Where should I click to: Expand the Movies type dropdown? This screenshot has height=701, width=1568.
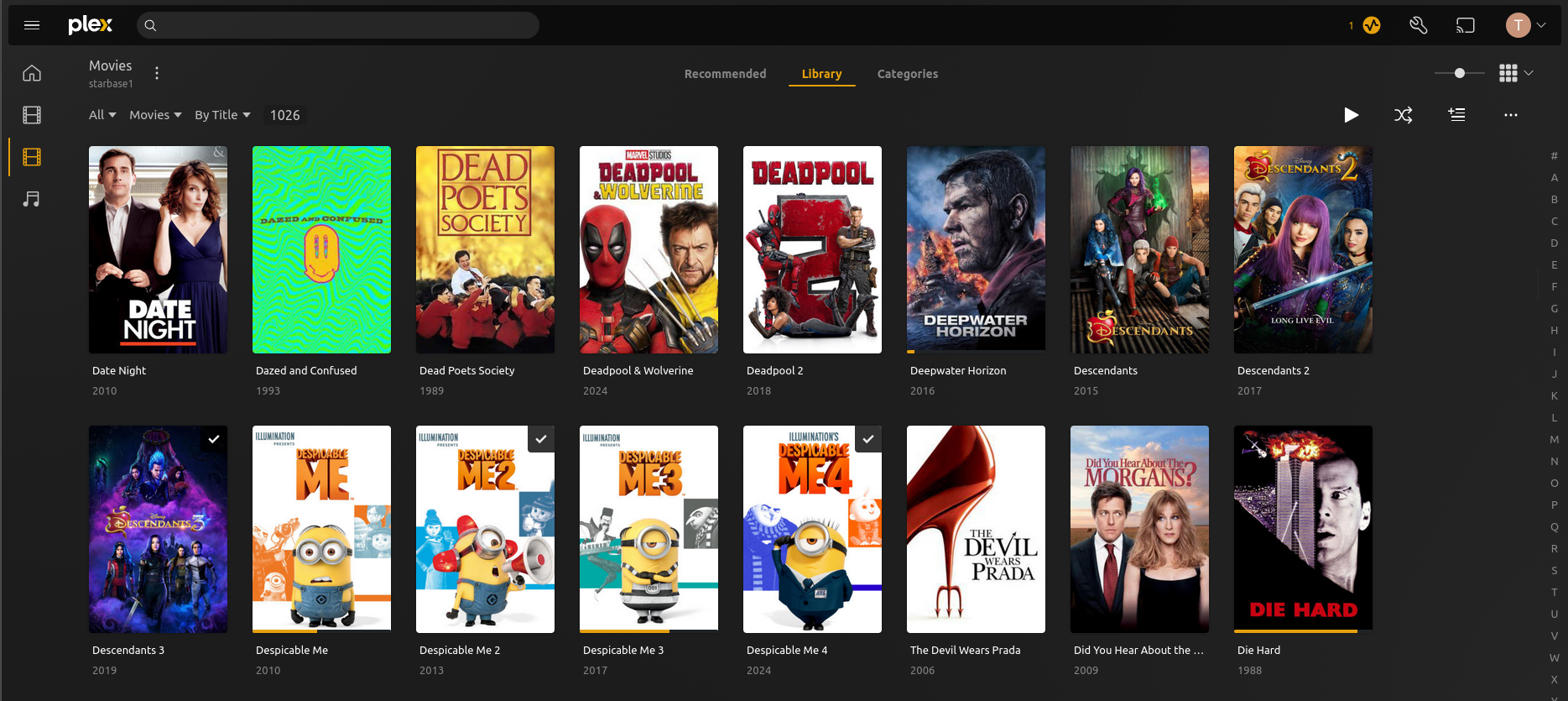(155, 115)
